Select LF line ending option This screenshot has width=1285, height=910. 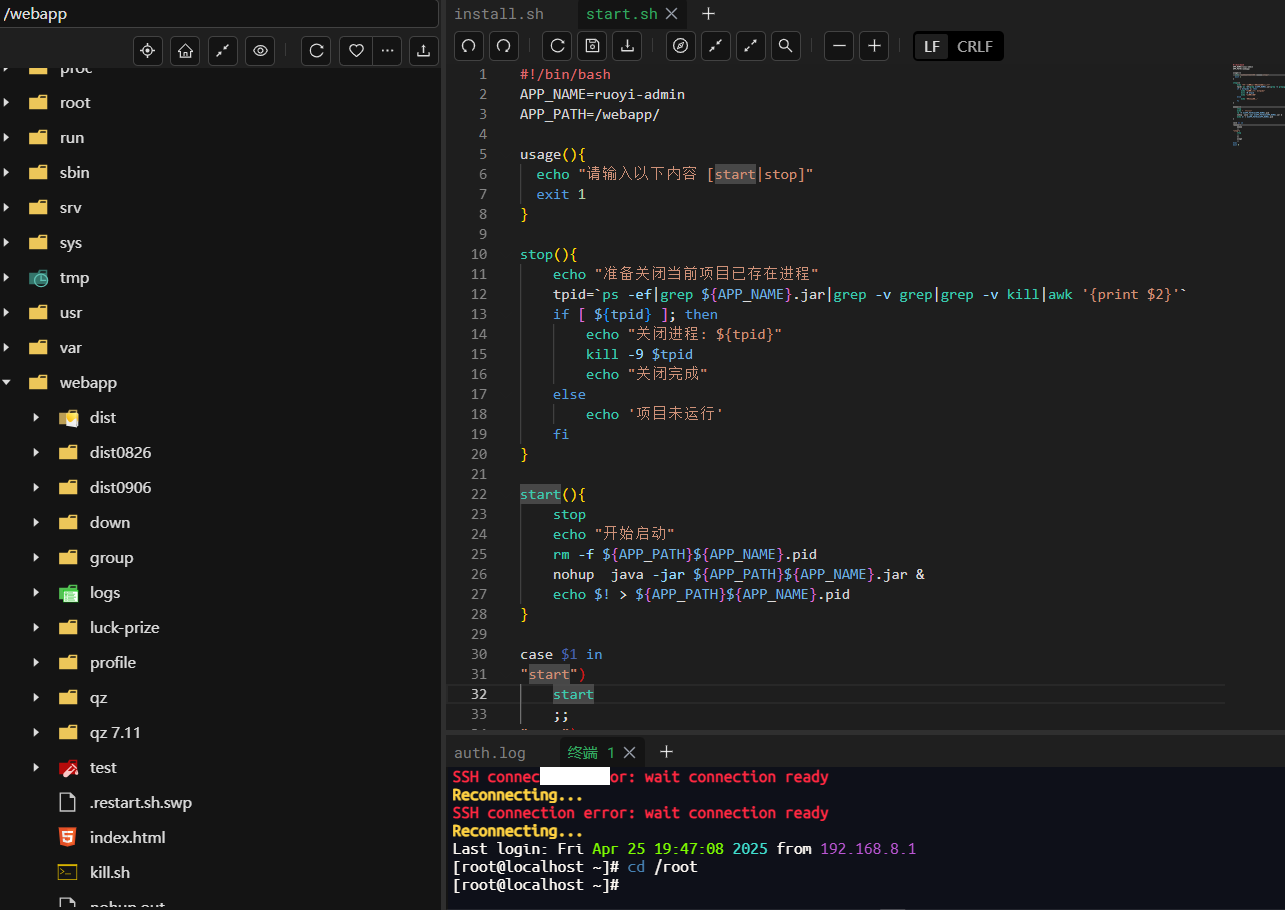click(931, 46)
